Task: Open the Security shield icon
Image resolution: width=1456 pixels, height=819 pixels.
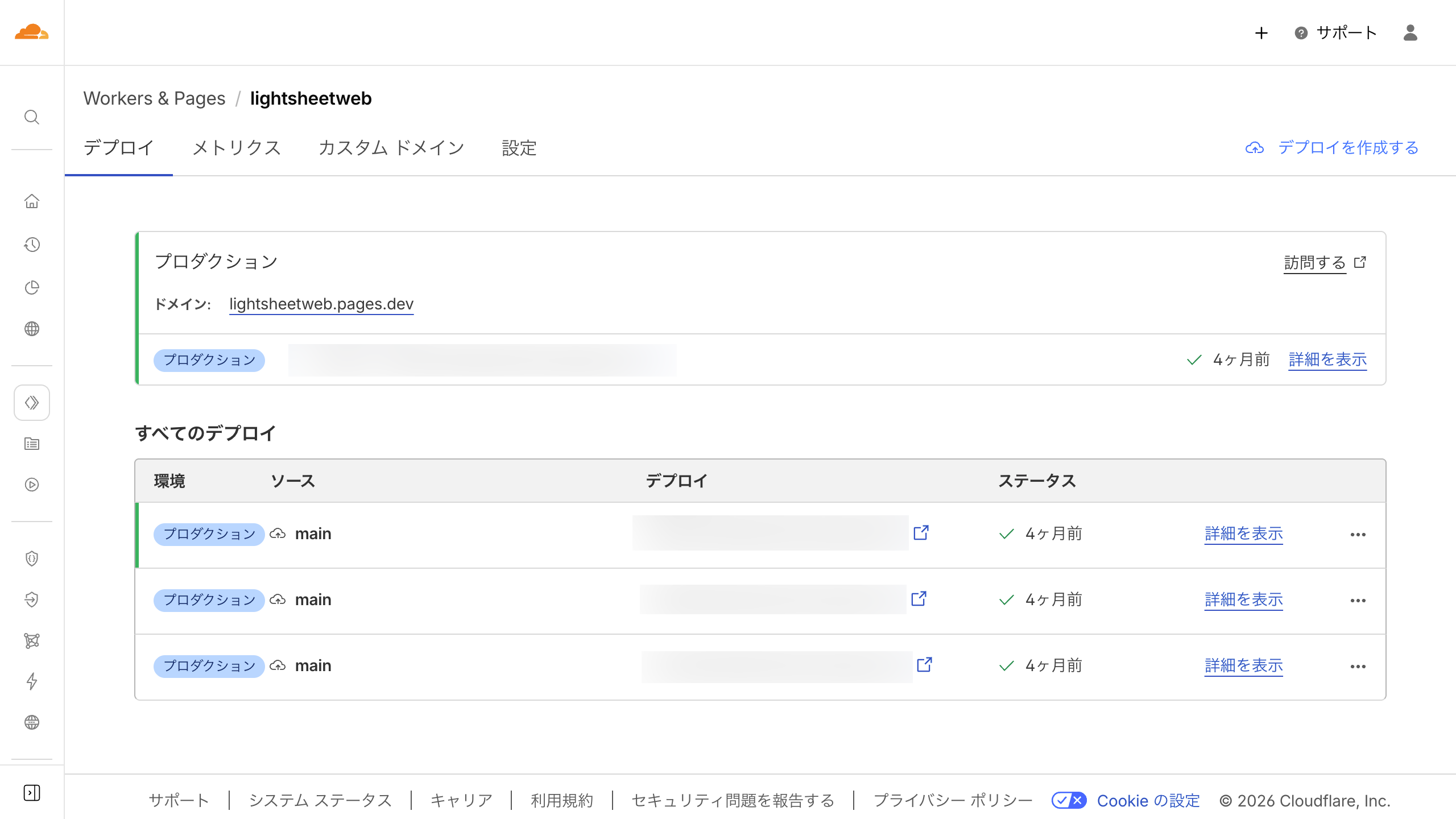Action: pyautogui.click(x=32, y=558)
